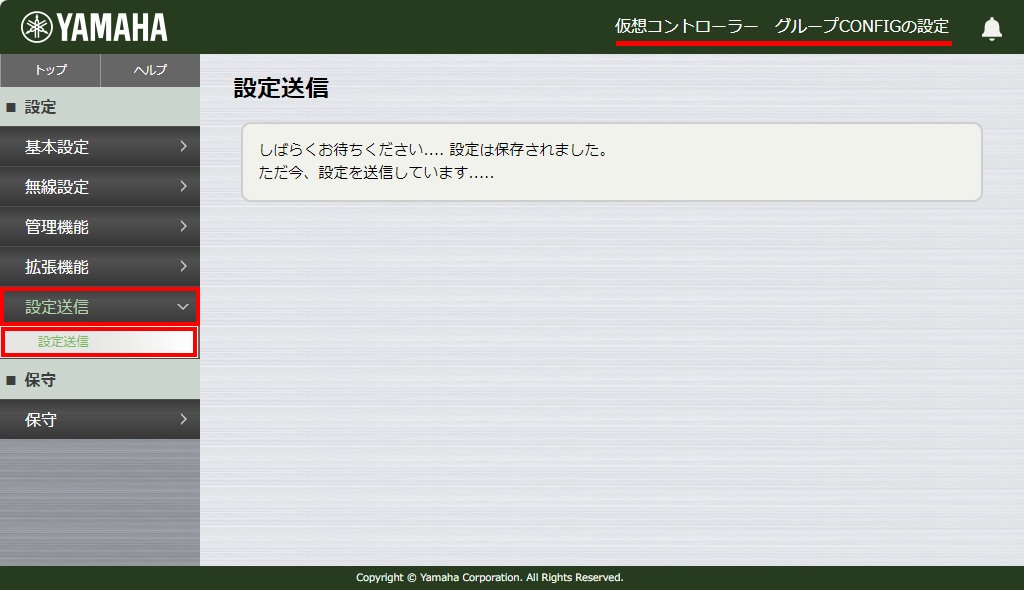The image size is (1024, 590).
Task: Click the 設定送信 open chevron
Action: coord(185,307)
